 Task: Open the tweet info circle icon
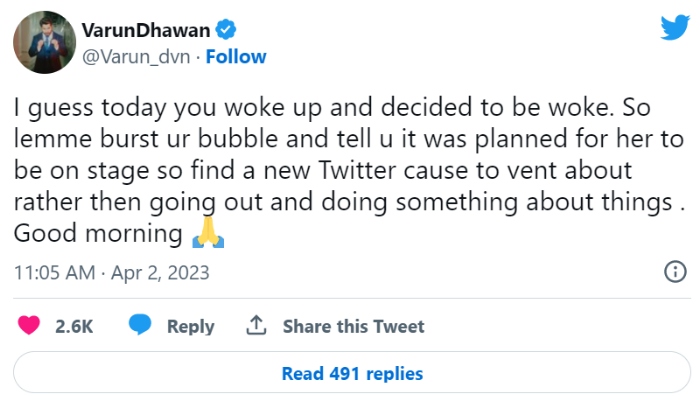[x=675, y=272]
